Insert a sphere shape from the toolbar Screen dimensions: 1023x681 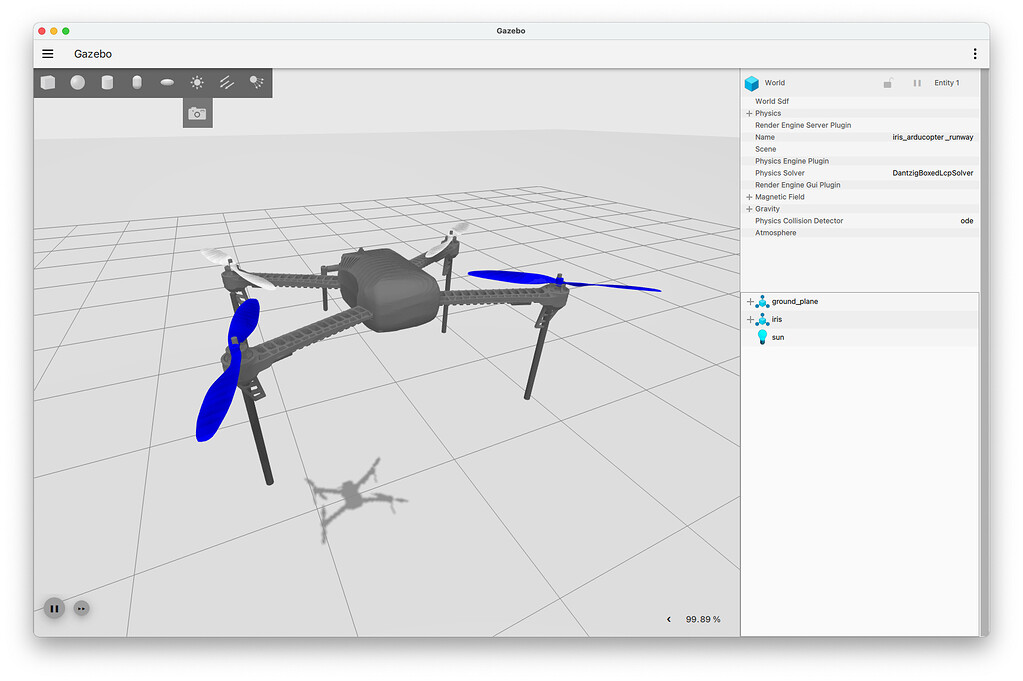pos(77,82)
